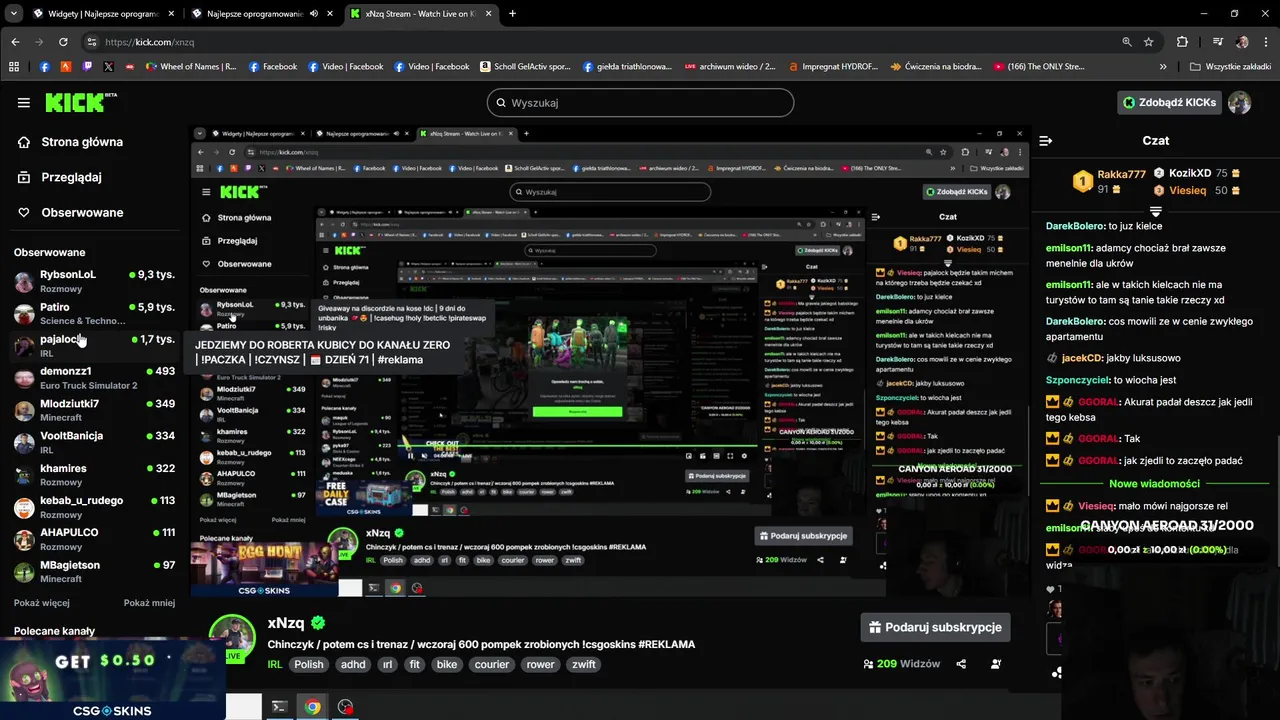
Task: Click the Wyszukaj search field
Action: 640,102
